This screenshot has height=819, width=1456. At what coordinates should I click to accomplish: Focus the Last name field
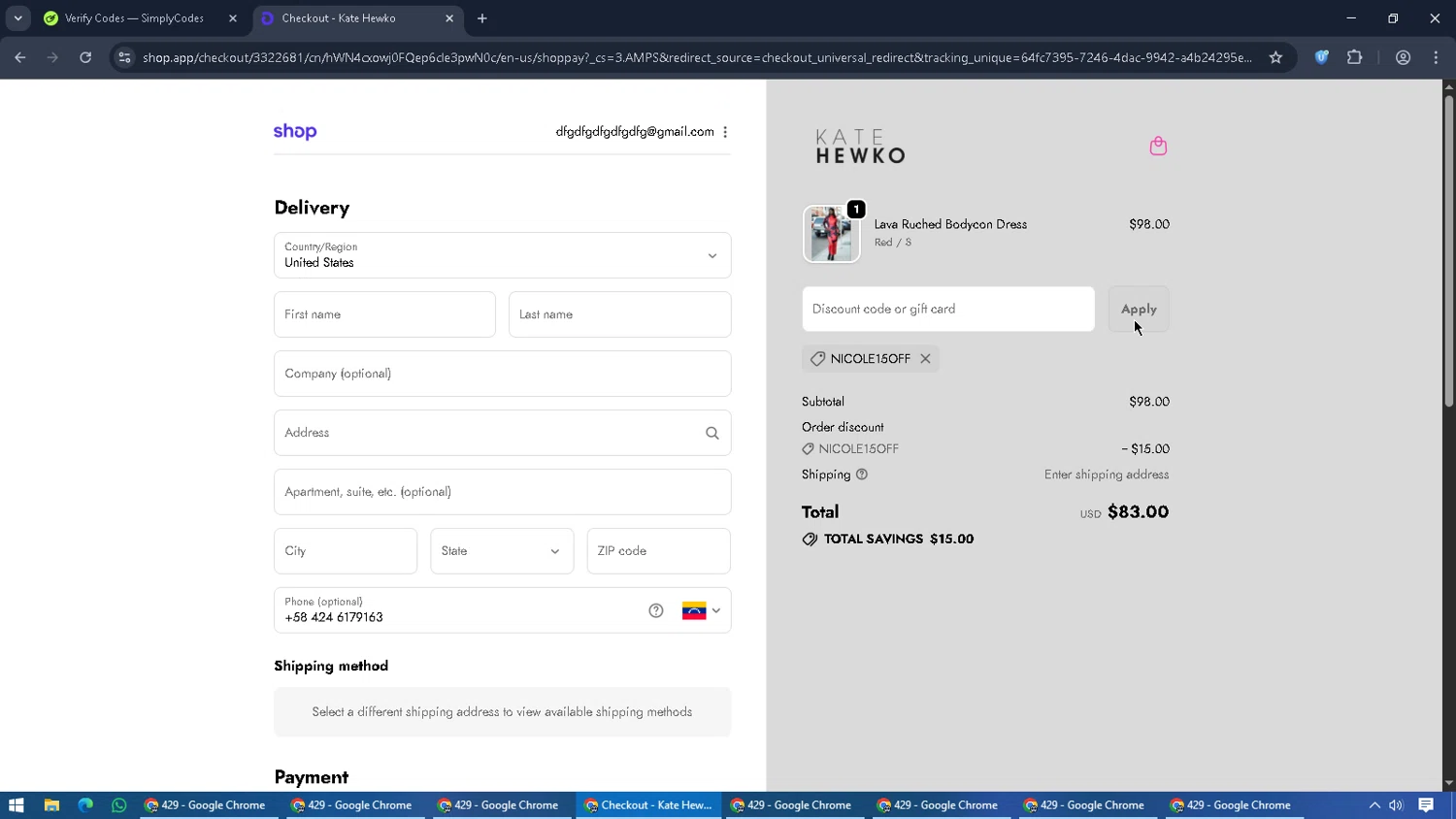(619, 314)
